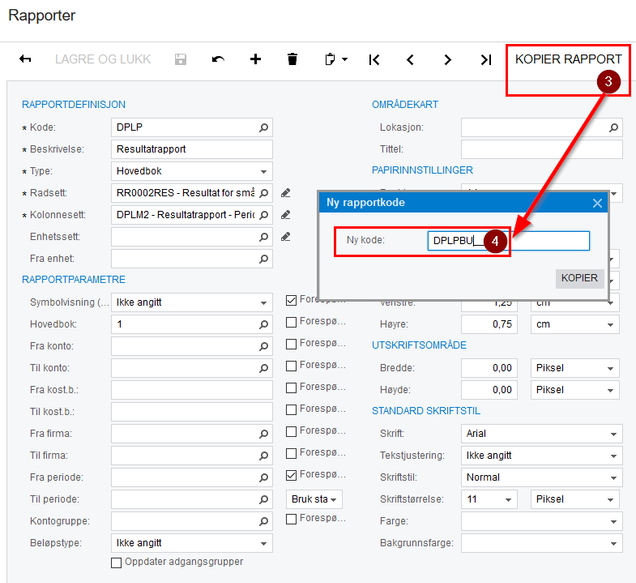This screenshot has width=636, height=583.
Task: Go to next record arrow
Action: (447, 60)
